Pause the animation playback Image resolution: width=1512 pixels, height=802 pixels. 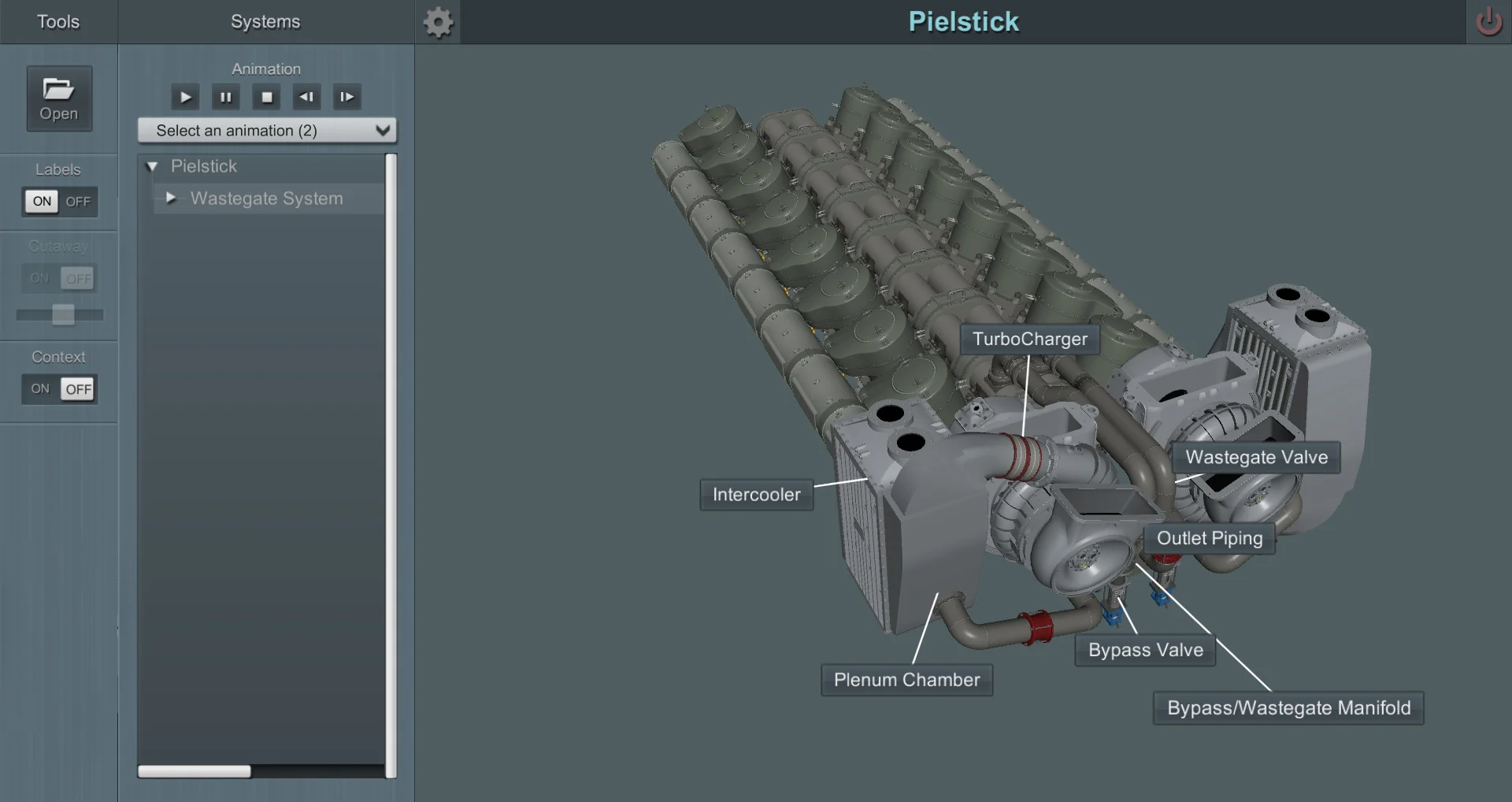(x=226, y=97)
